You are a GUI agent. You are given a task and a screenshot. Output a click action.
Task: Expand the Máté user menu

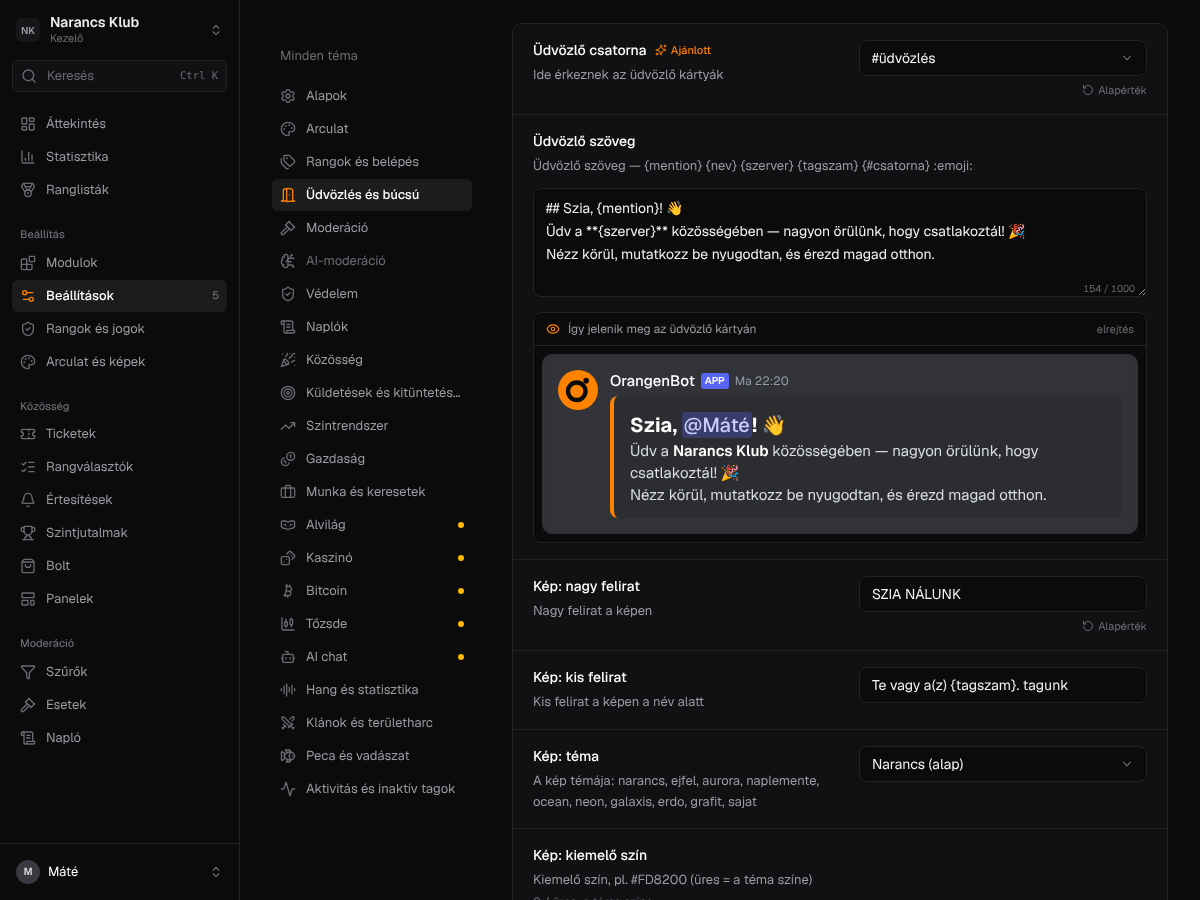tap(120, 872)
